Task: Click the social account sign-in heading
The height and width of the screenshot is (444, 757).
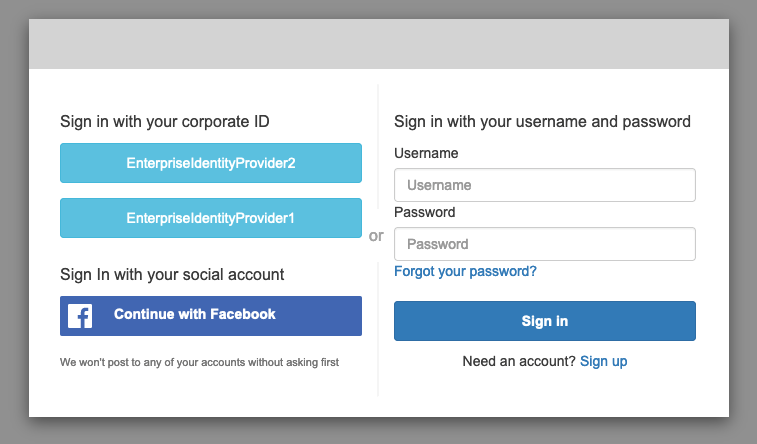Action: click(172, 274)
